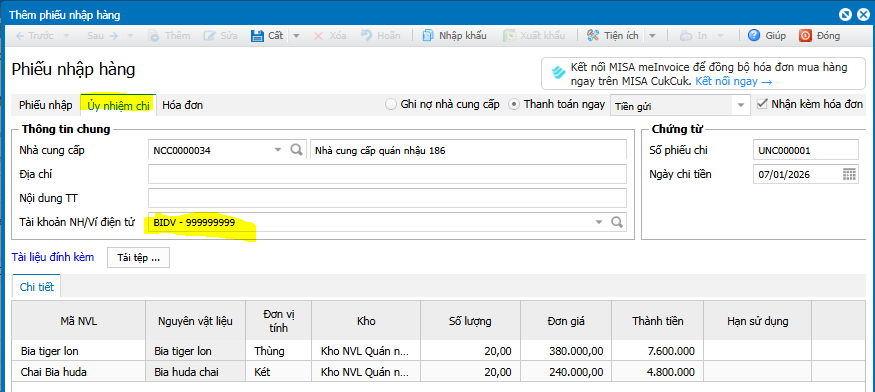
Task: Open Giúp help icon
Action: [x=754, y=36]
